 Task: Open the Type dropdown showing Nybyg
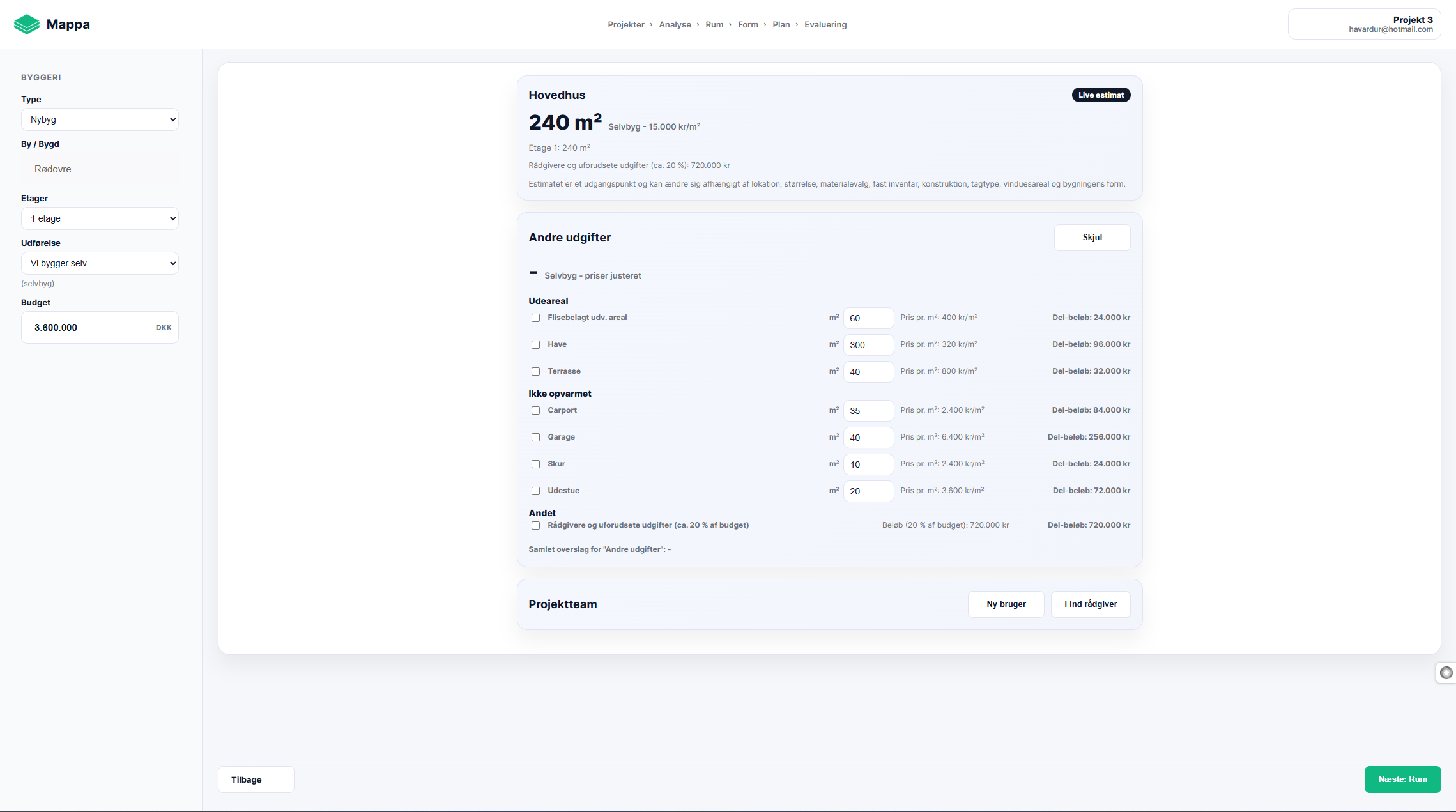[x=100, y=119]
